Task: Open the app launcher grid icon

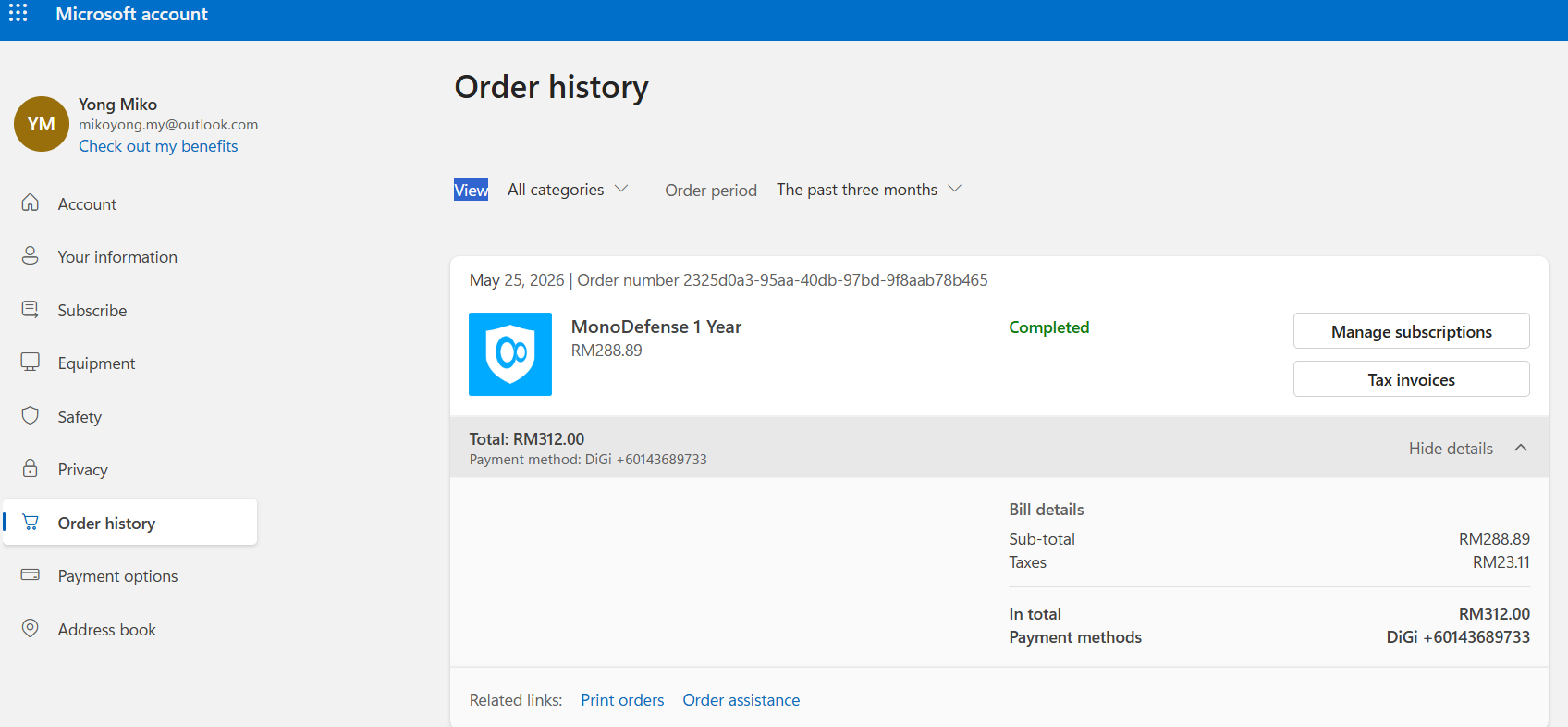Action: point(18,13)
